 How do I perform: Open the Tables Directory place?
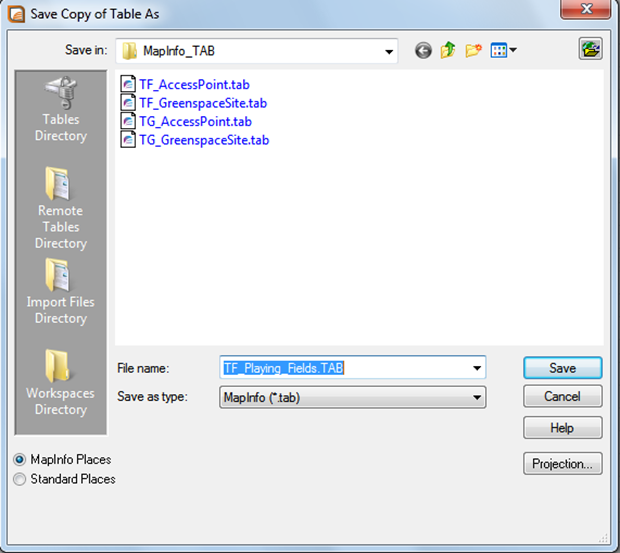tap(61, 109)
